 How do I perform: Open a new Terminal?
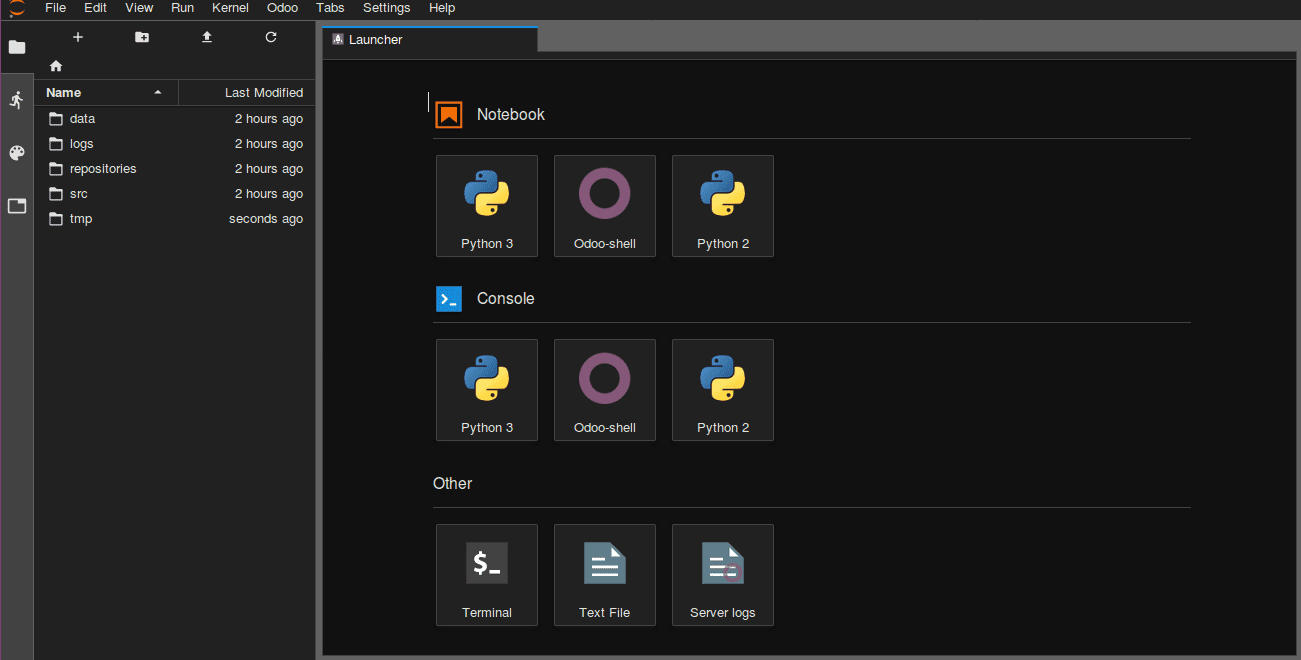tap(487, 575)
